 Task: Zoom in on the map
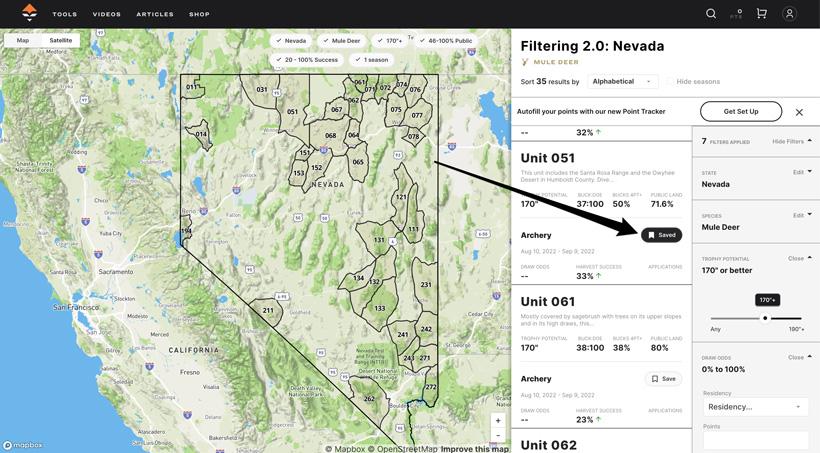point(498,421)
